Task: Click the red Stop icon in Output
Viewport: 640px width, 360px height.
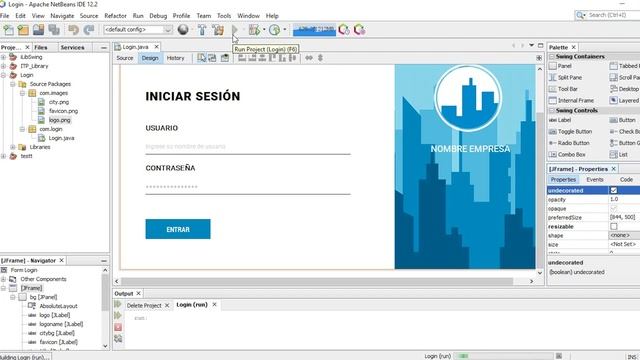Action: click(118, 327)
